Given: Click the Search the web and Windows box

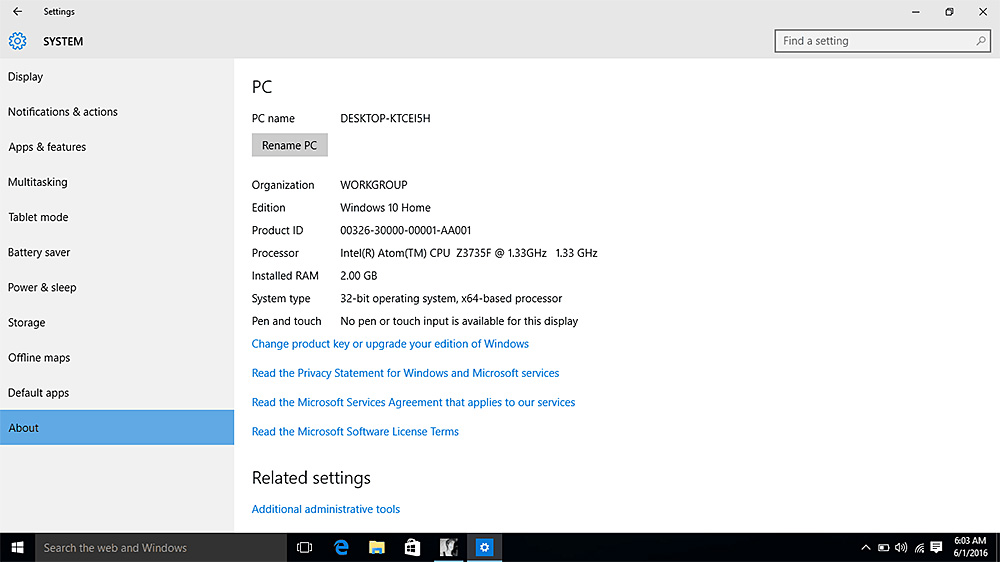Looking at the screenshot, I should (161, 548).
